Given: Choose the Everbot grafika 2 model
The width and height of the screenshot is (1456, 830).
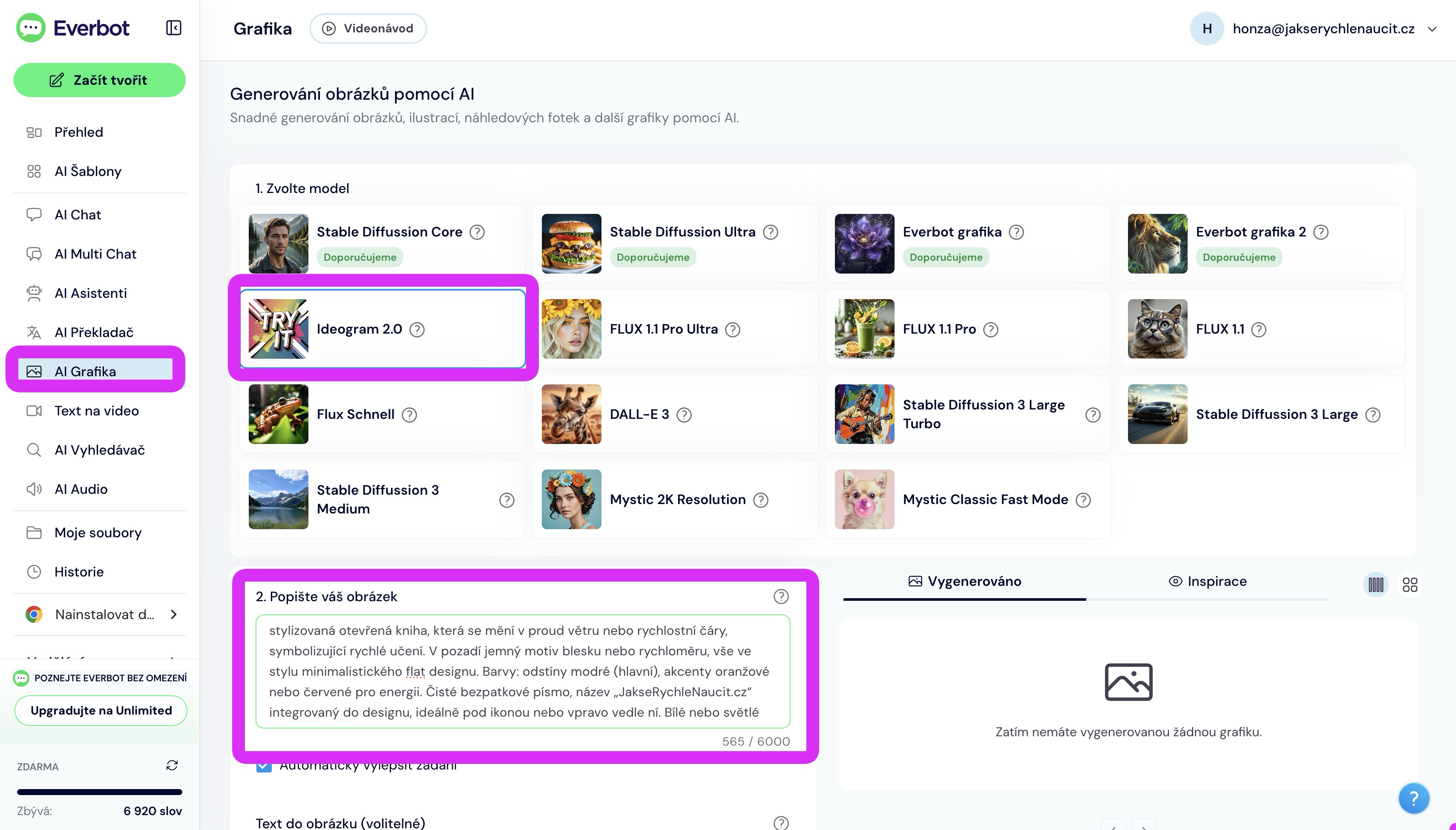Looking at the screenshot, I should coord(1260,243).
